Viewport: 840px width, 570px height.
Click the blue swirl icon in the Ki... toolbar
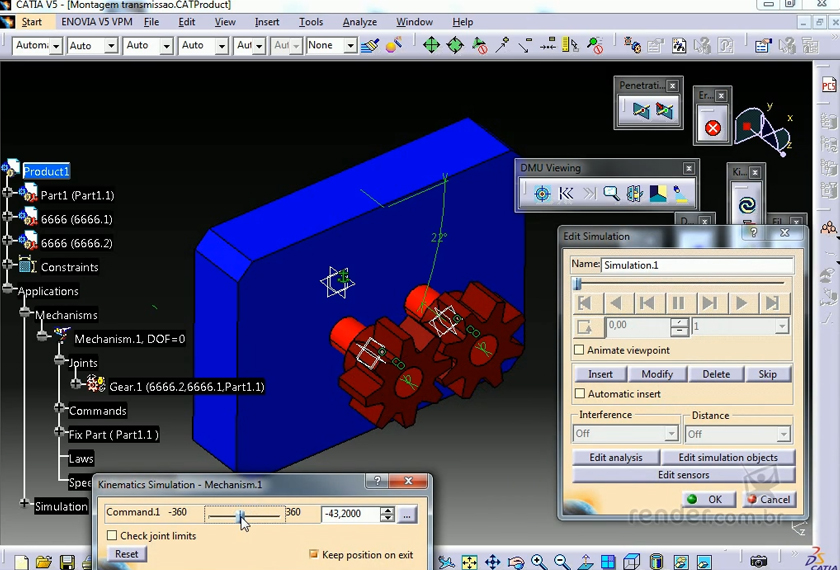point(746,205)
